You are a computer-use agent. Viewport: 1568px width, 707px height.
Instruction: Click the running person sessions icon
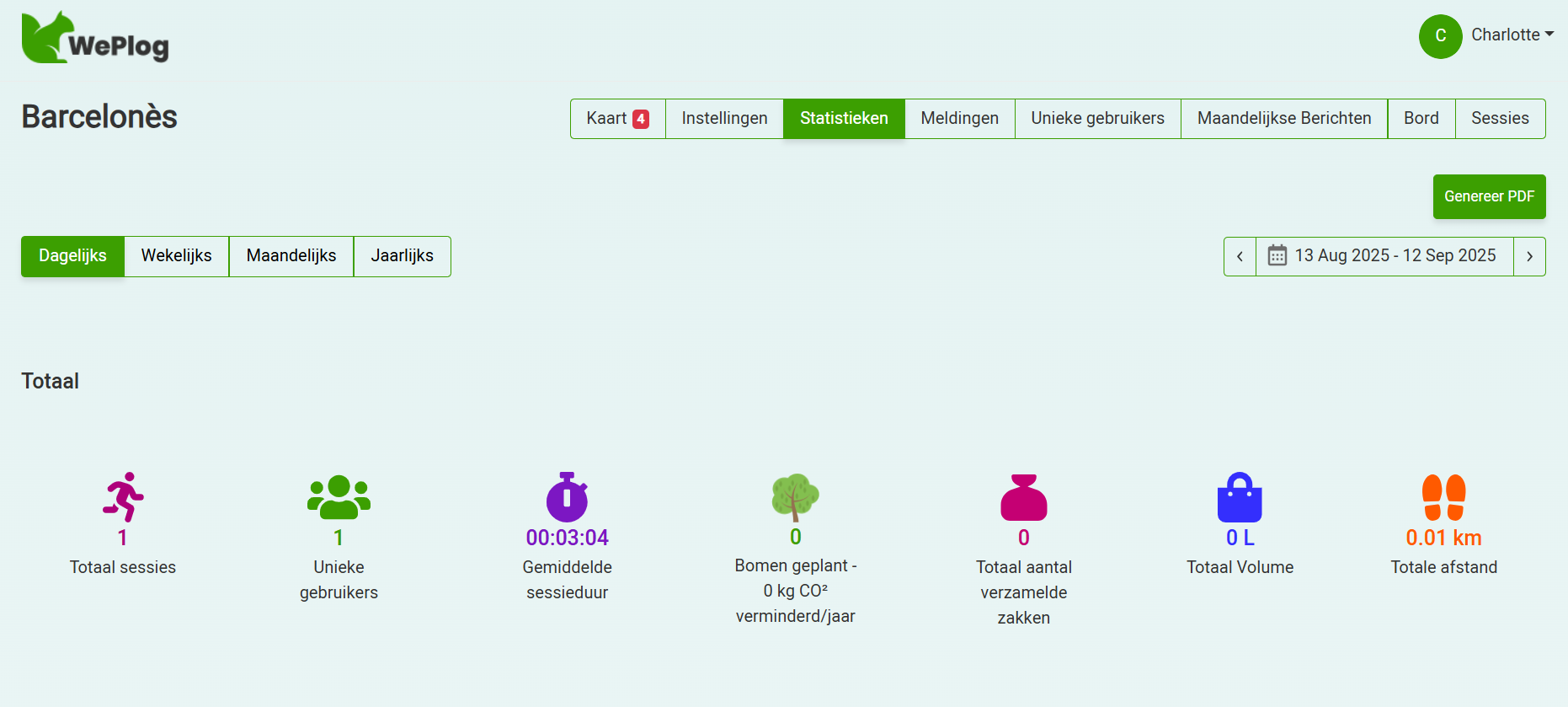pyautogui.click(x=123, y=497)
